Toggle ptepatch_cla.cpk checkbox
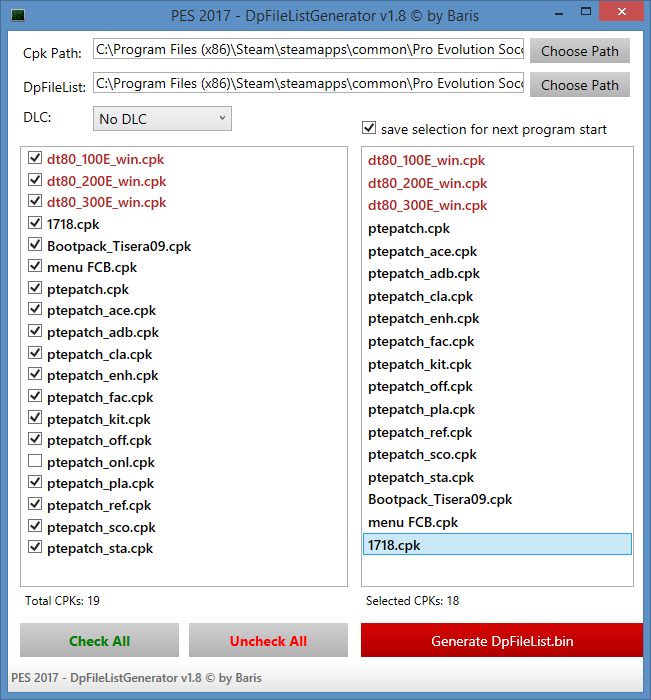The width and height of the screenshot is (651, 700). (35, 353)
